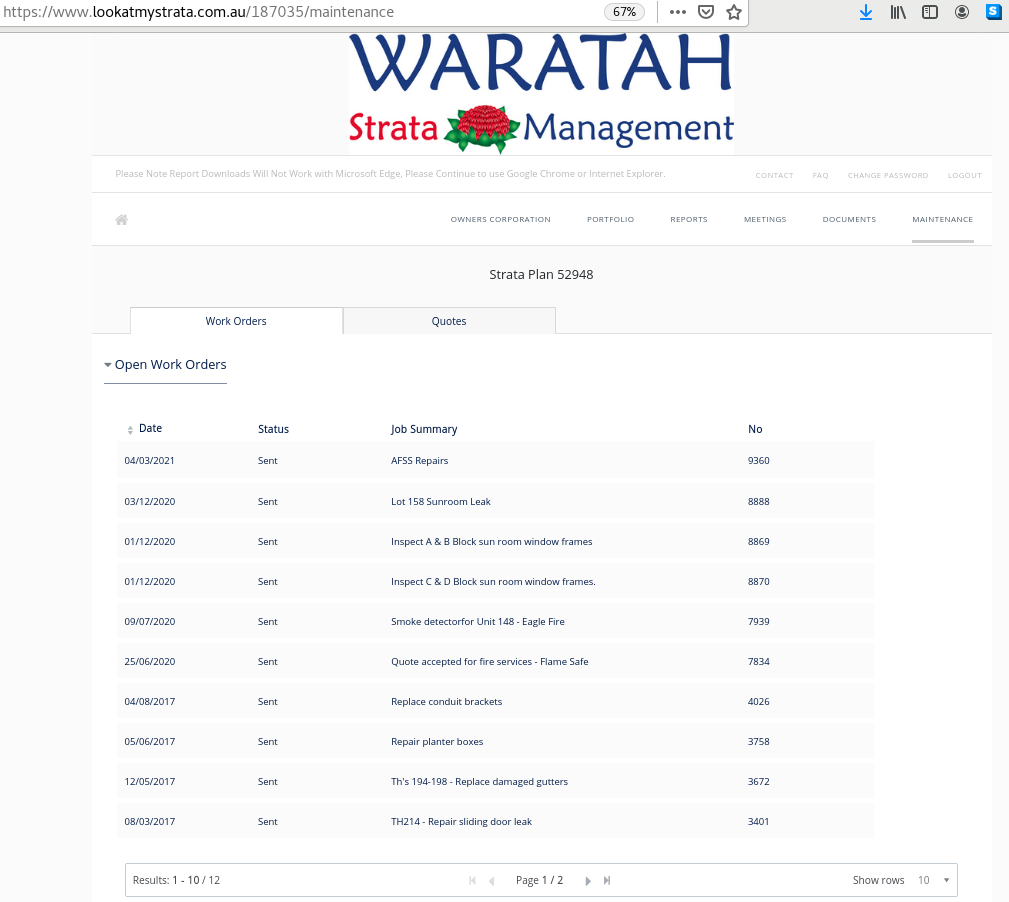
Task: Open the Documents menu
Action: coord(849,219)
